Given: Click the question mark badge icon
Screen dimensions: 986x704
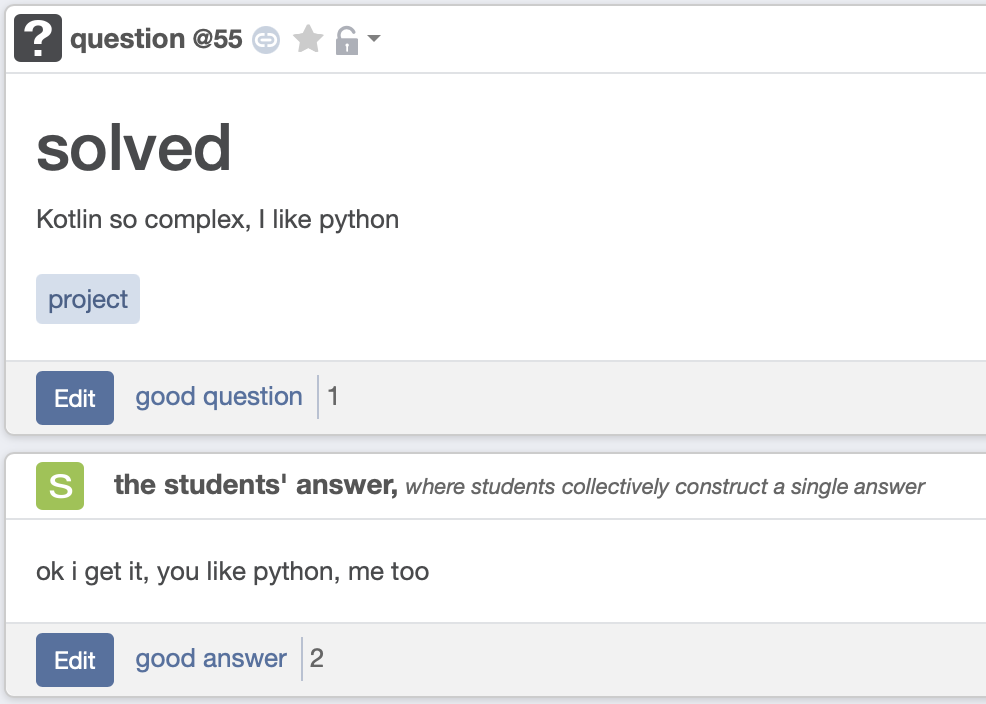Looking at the screenshot, I should [x=37, y=38].
